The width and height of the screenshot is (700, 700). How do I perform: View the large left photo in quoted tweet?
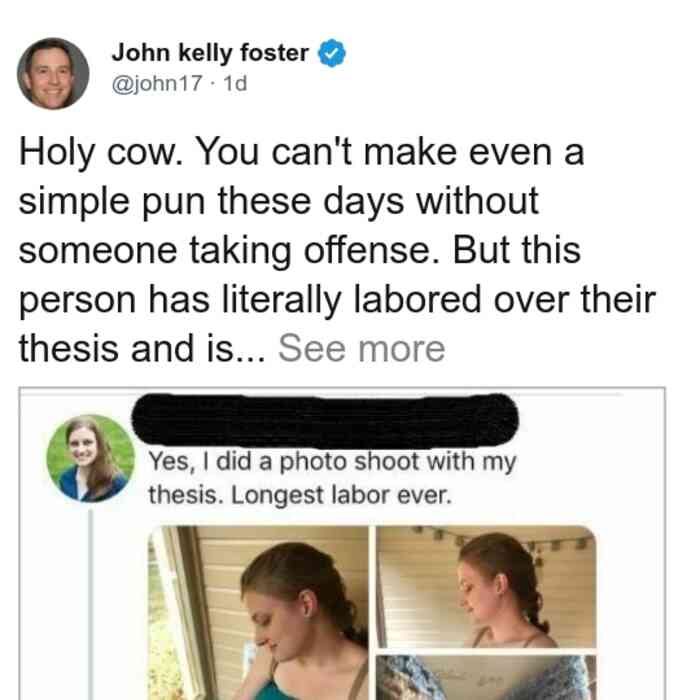pos(258,613)
